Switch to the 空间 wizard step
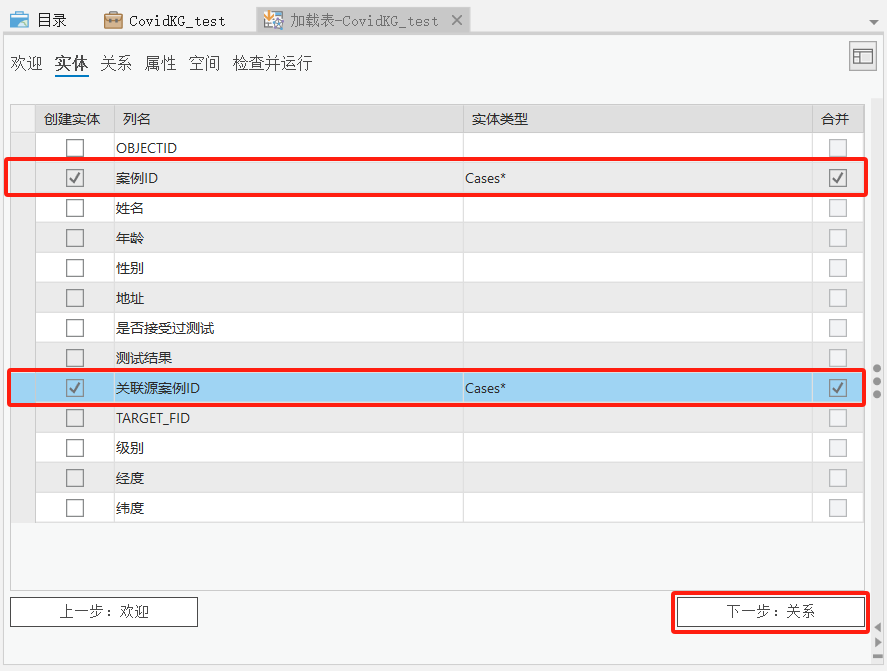The image size is (887, 671). tap(204, 63)
